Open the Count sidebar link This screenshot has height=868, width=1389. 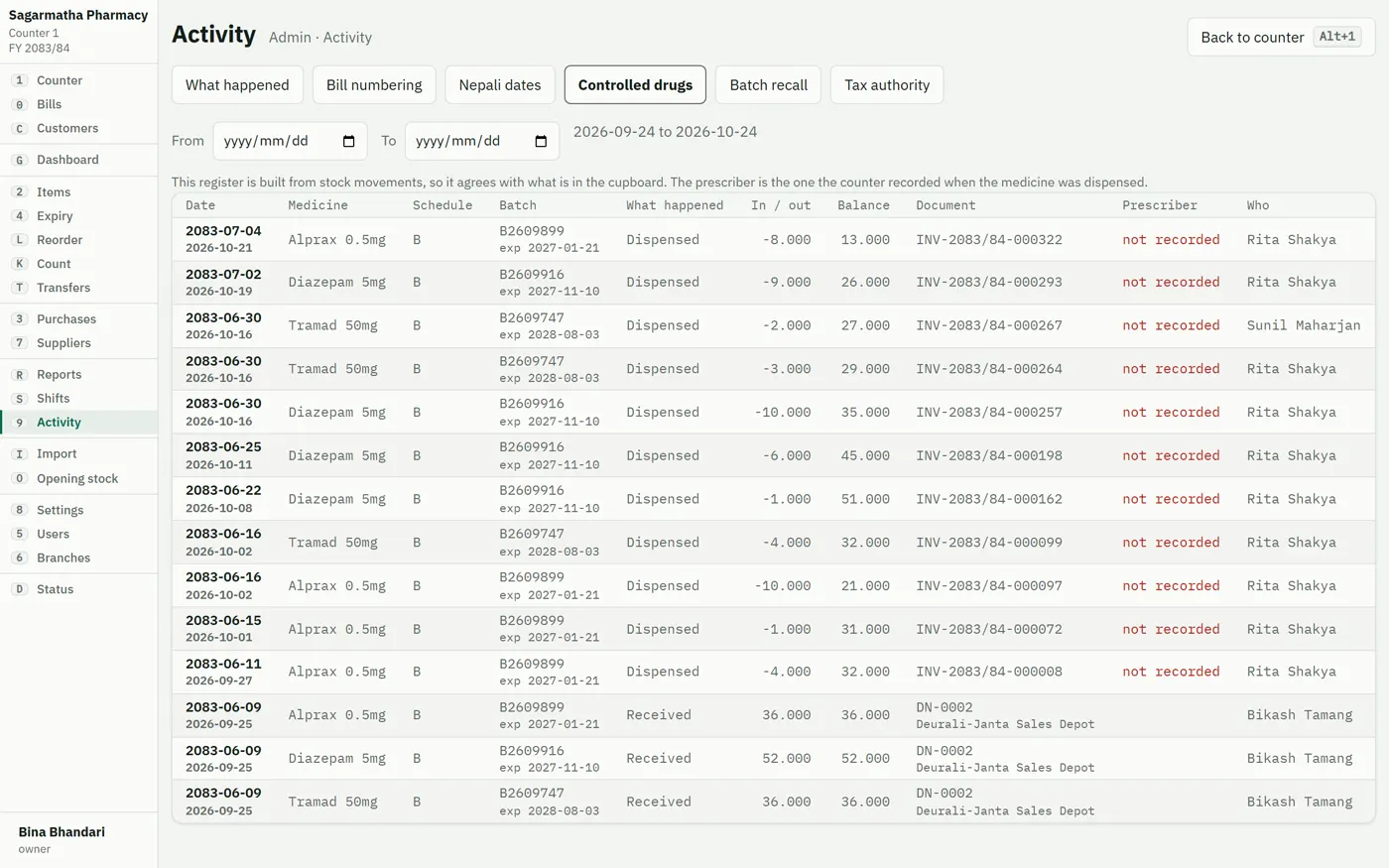coord(78,264)
